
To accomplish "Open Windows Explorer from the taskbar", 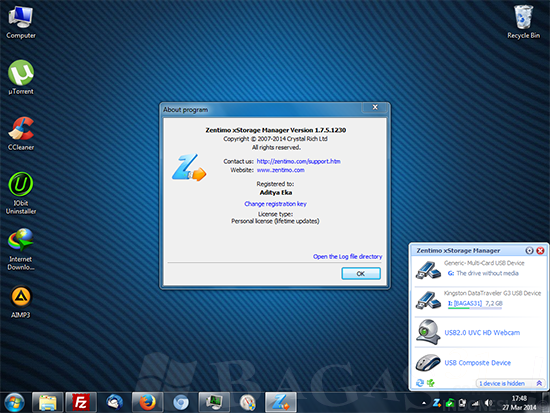I will click(x=47, y=402).
